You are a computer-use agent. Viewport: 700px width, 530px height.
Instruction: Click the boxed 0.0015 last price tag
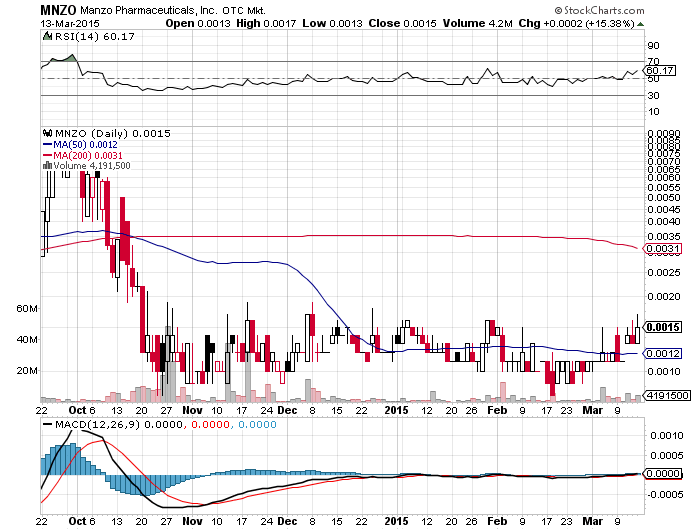point(662,327)
